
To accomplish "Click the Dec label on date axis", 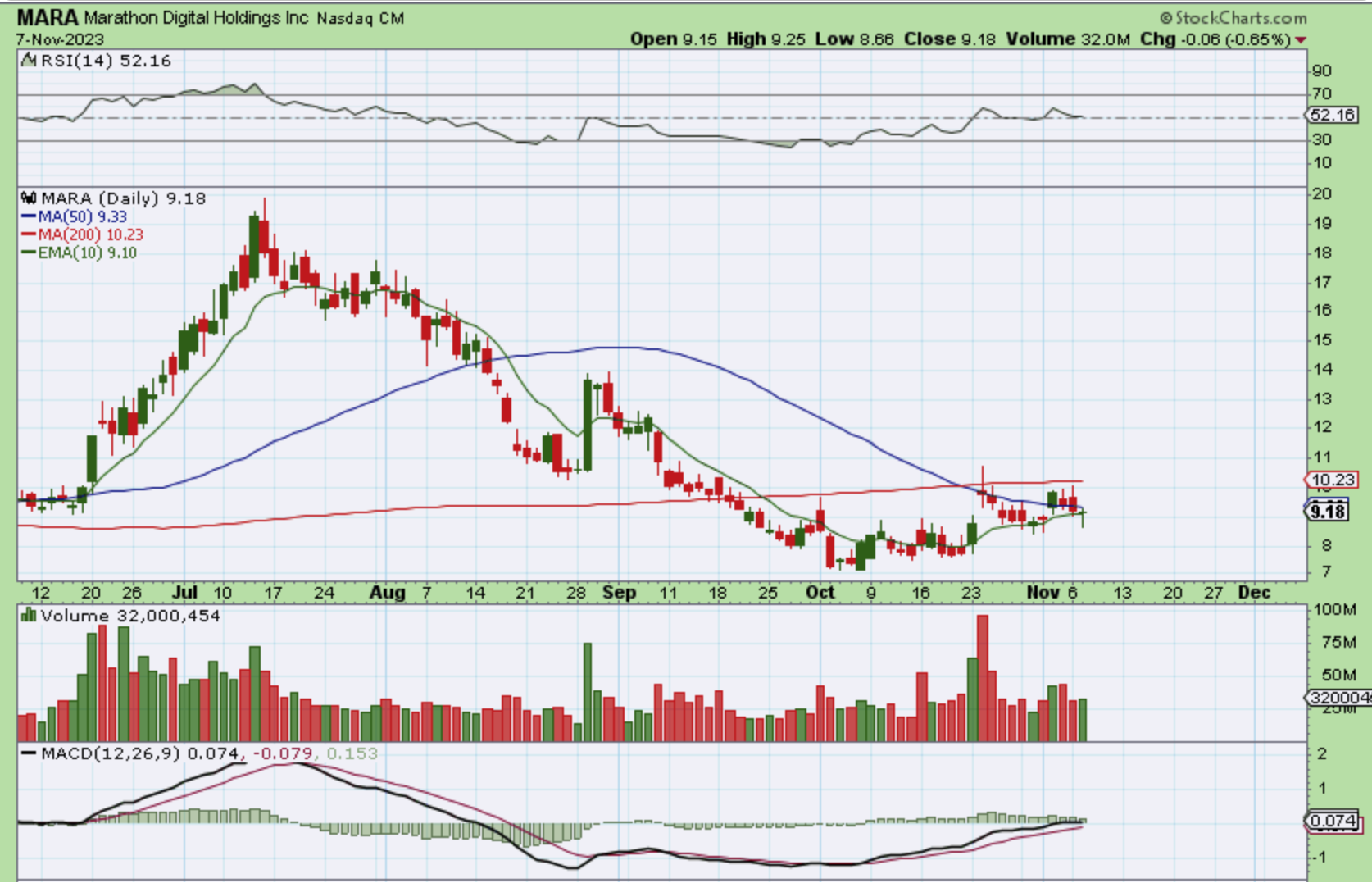I will [1254, 592].
